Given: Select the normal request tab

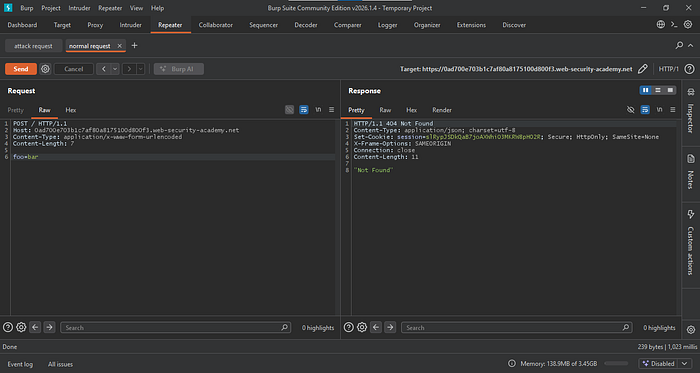Looking at the screenshot, I should pyautogui.click(x=90, y=46).
